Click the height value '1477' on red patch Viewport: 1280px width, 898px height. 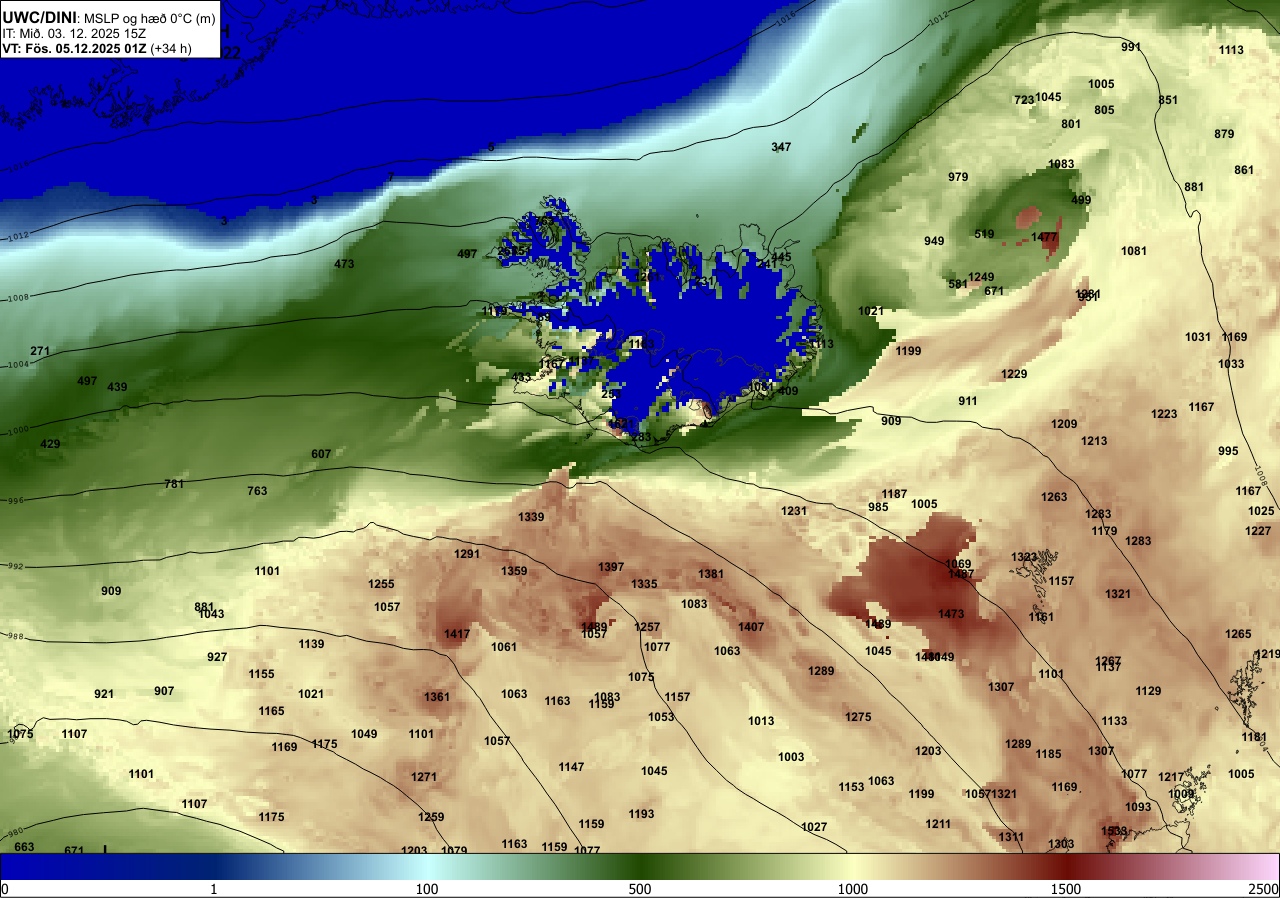coord(1044,237)
